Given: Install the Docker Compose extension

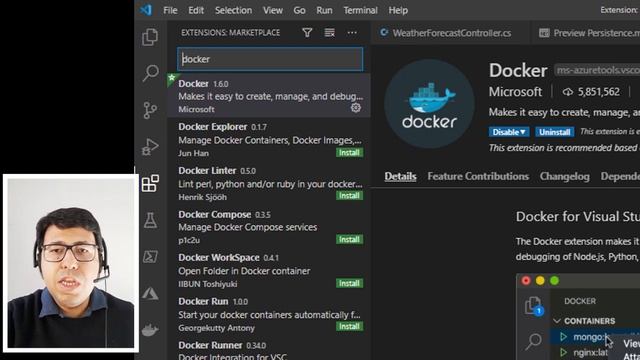Looking at the screenshot, I should (x=349, y=239).
